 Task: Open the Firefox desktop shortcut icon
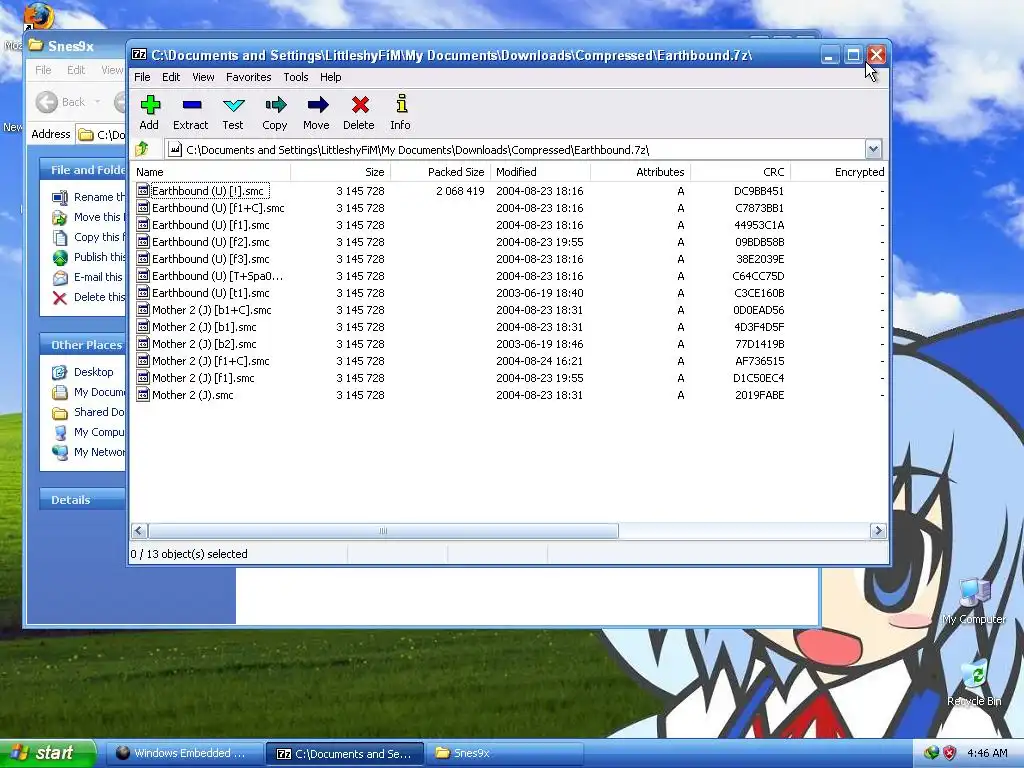point(39,16)
